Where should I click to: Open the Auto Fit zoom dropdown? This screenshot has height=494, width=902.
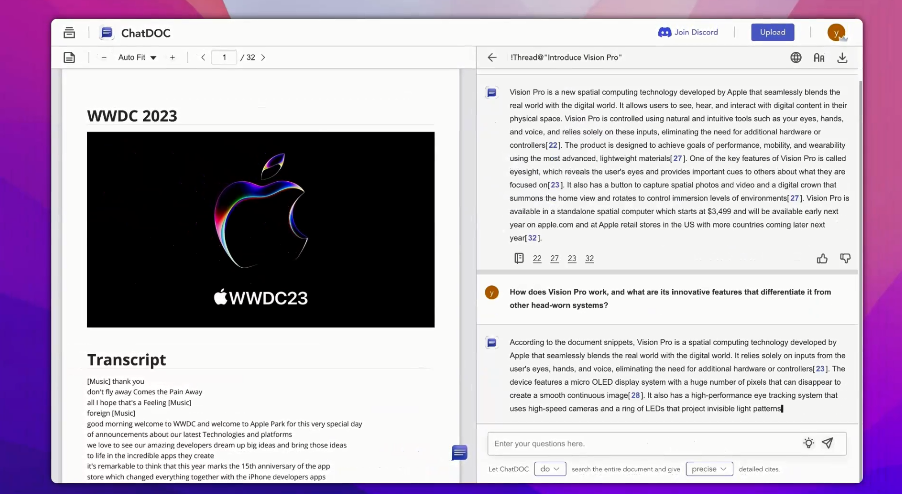point(137,58)
